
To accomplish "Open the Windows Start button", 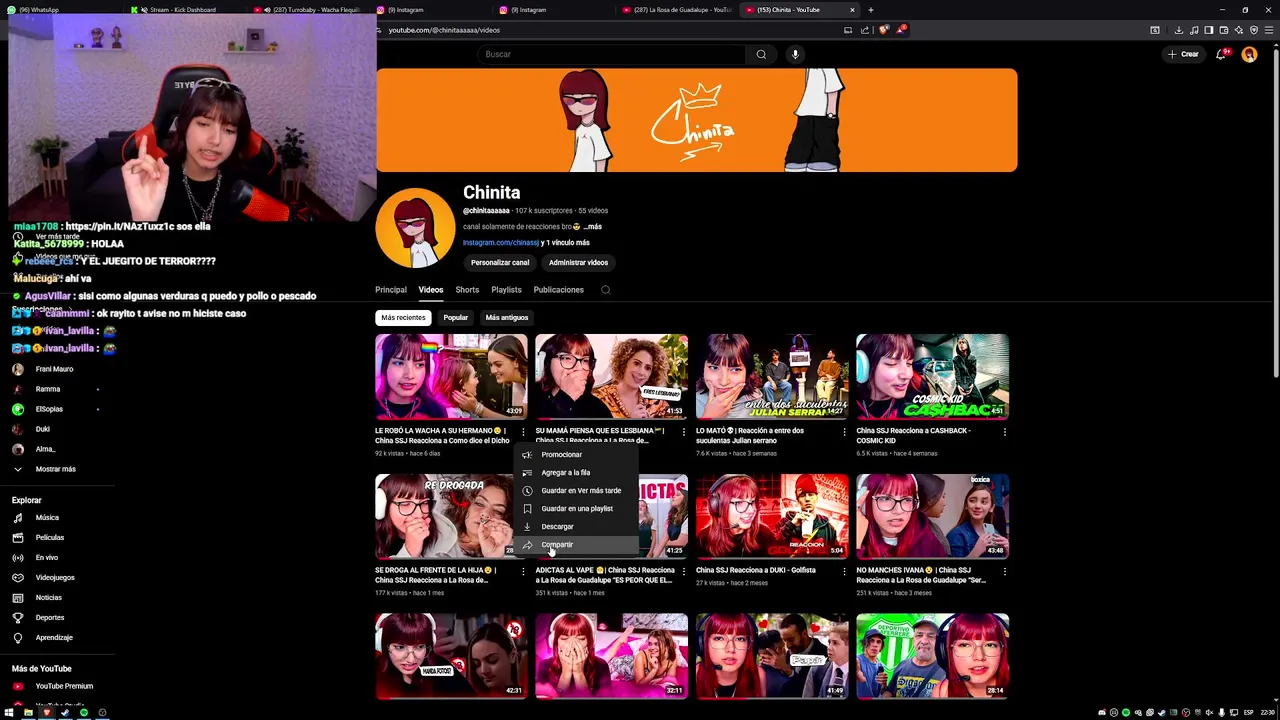I will [9, 713].
